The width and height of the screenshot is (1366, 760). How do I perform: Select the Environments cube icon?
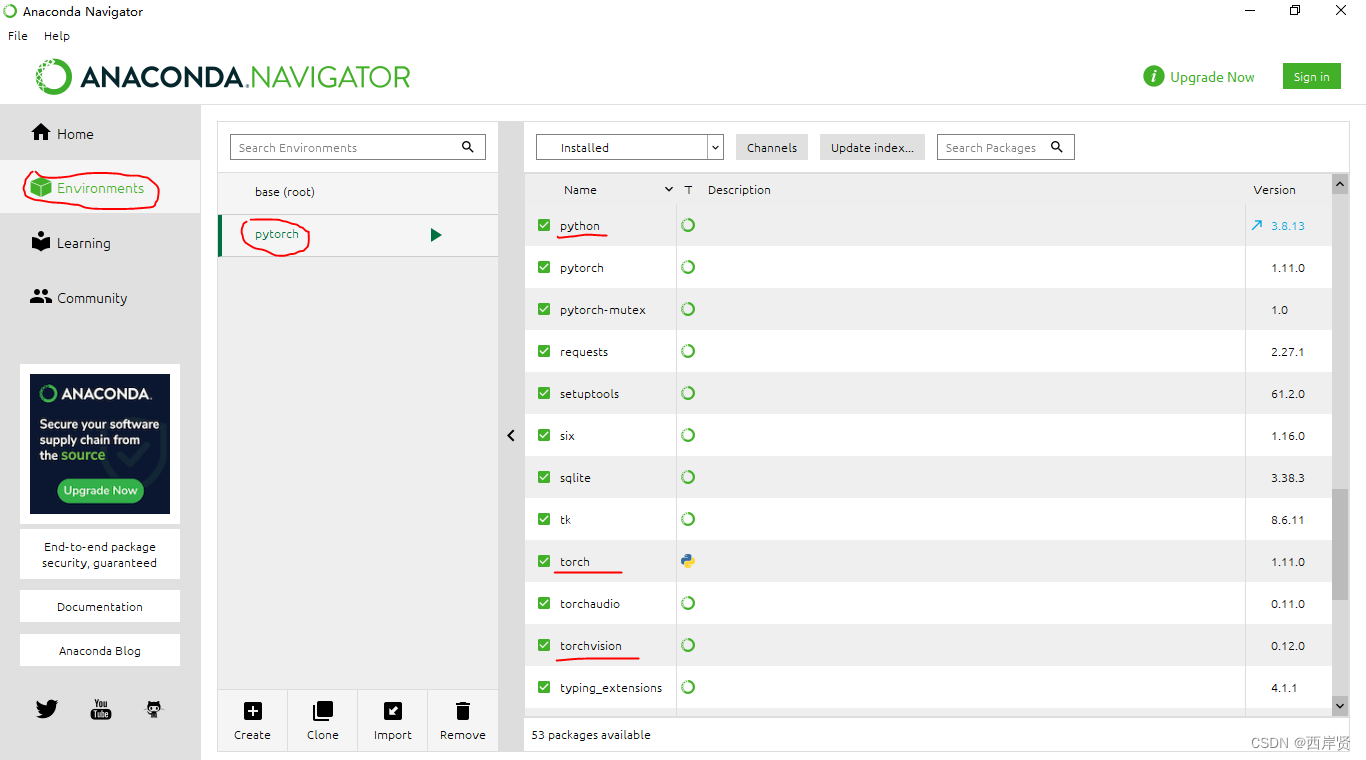tap(40, 187)
